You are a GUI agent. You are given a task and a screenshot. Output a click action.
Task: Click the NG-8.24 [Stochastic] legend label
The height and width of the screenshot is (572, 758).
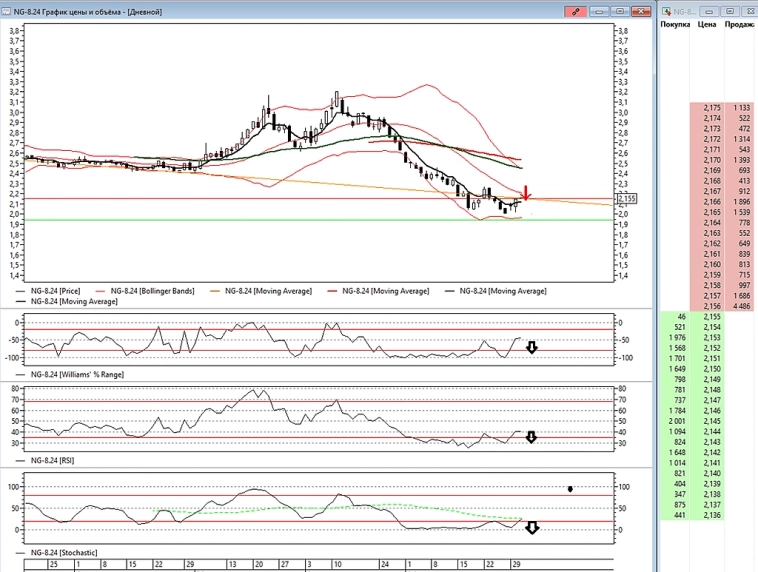tap(62, 552)
